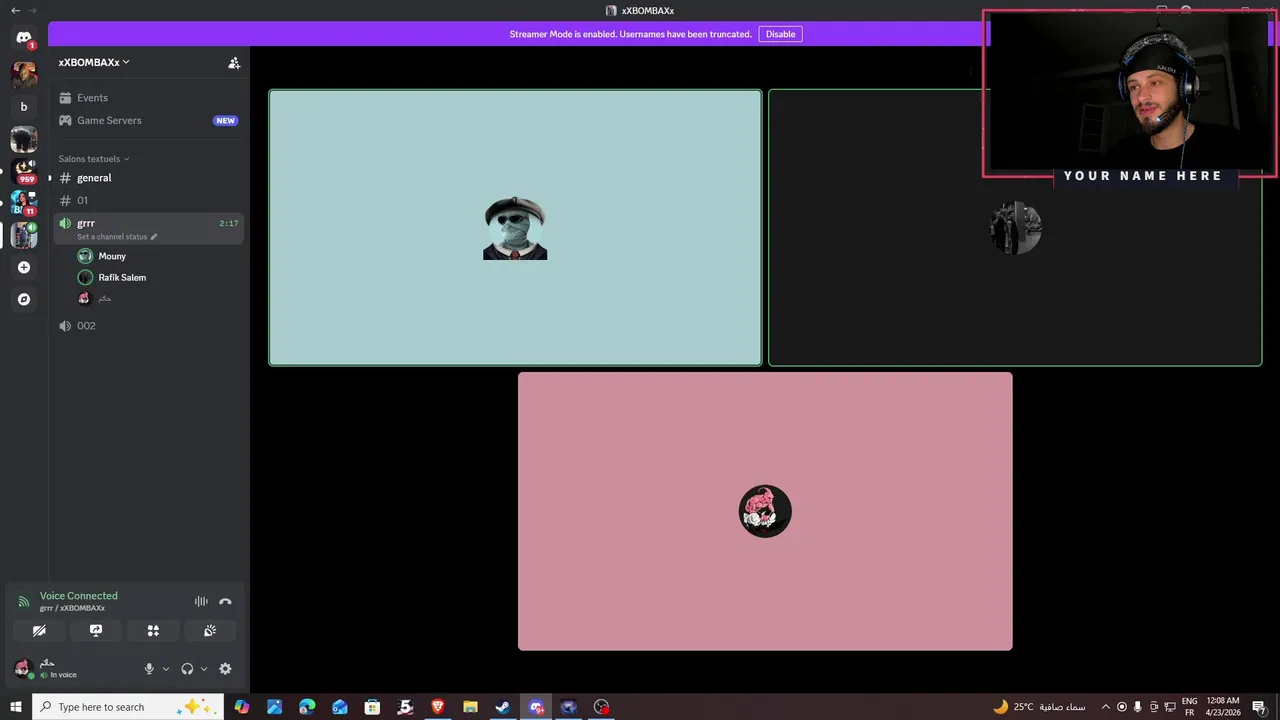
Task: Open microphone input options arrow
Action: tap(166, 669)
